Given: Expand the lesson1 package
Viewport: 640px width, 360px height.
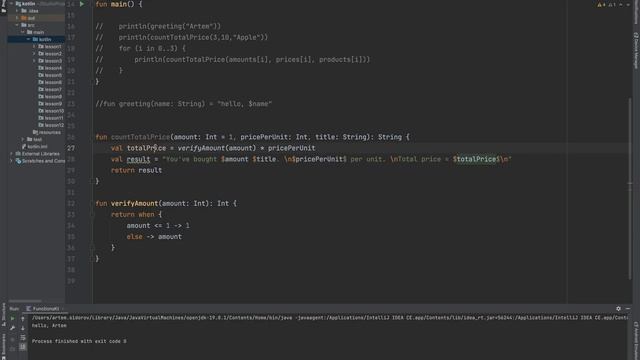Looking at the screenshot, I should coord(34,47).
